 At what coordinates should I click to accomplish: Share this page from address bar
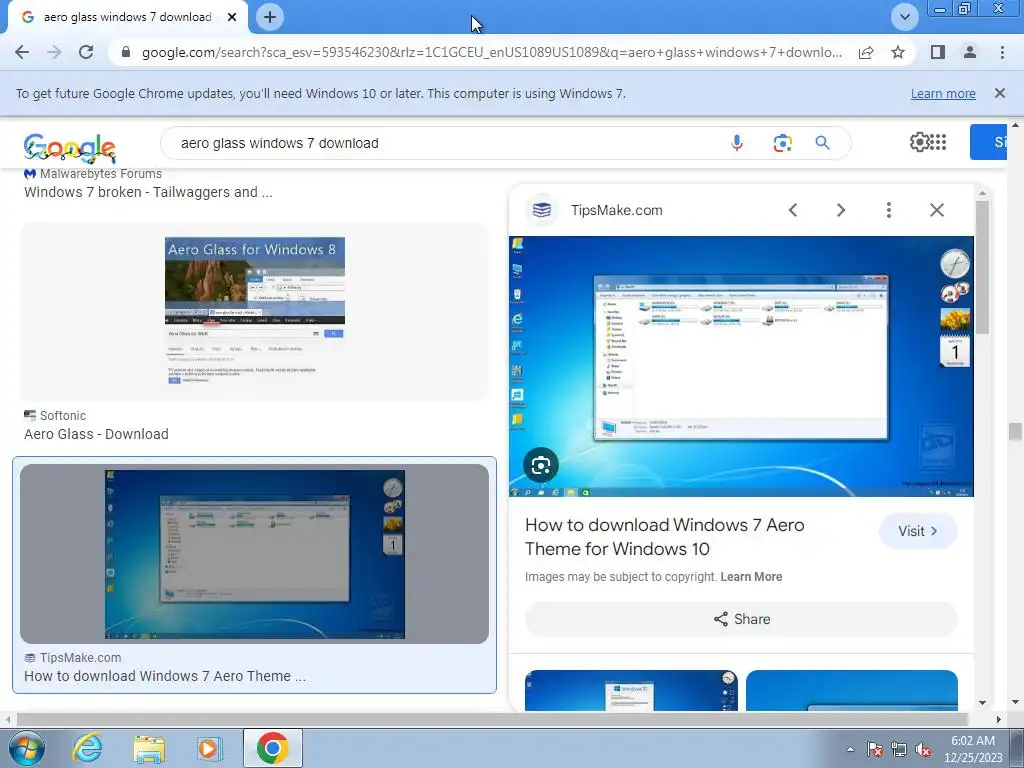point(866,52)
